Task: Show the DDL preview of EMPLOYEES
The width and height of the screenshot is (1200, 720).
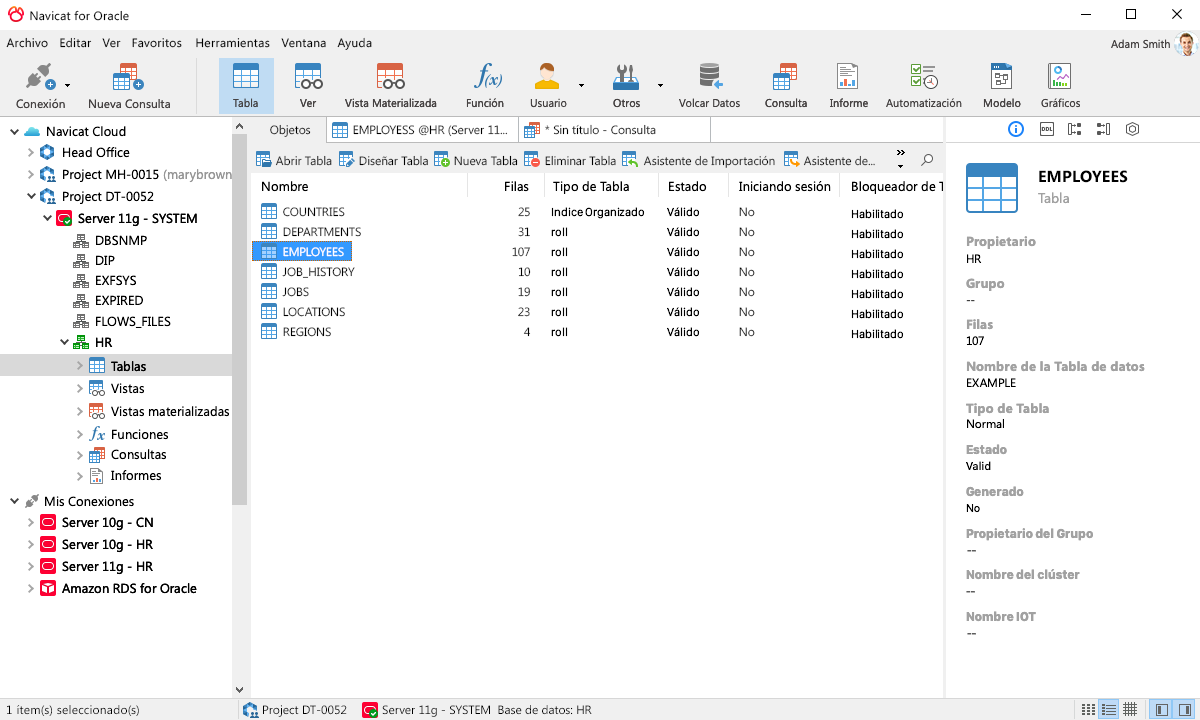Action: click(1045, 129)
